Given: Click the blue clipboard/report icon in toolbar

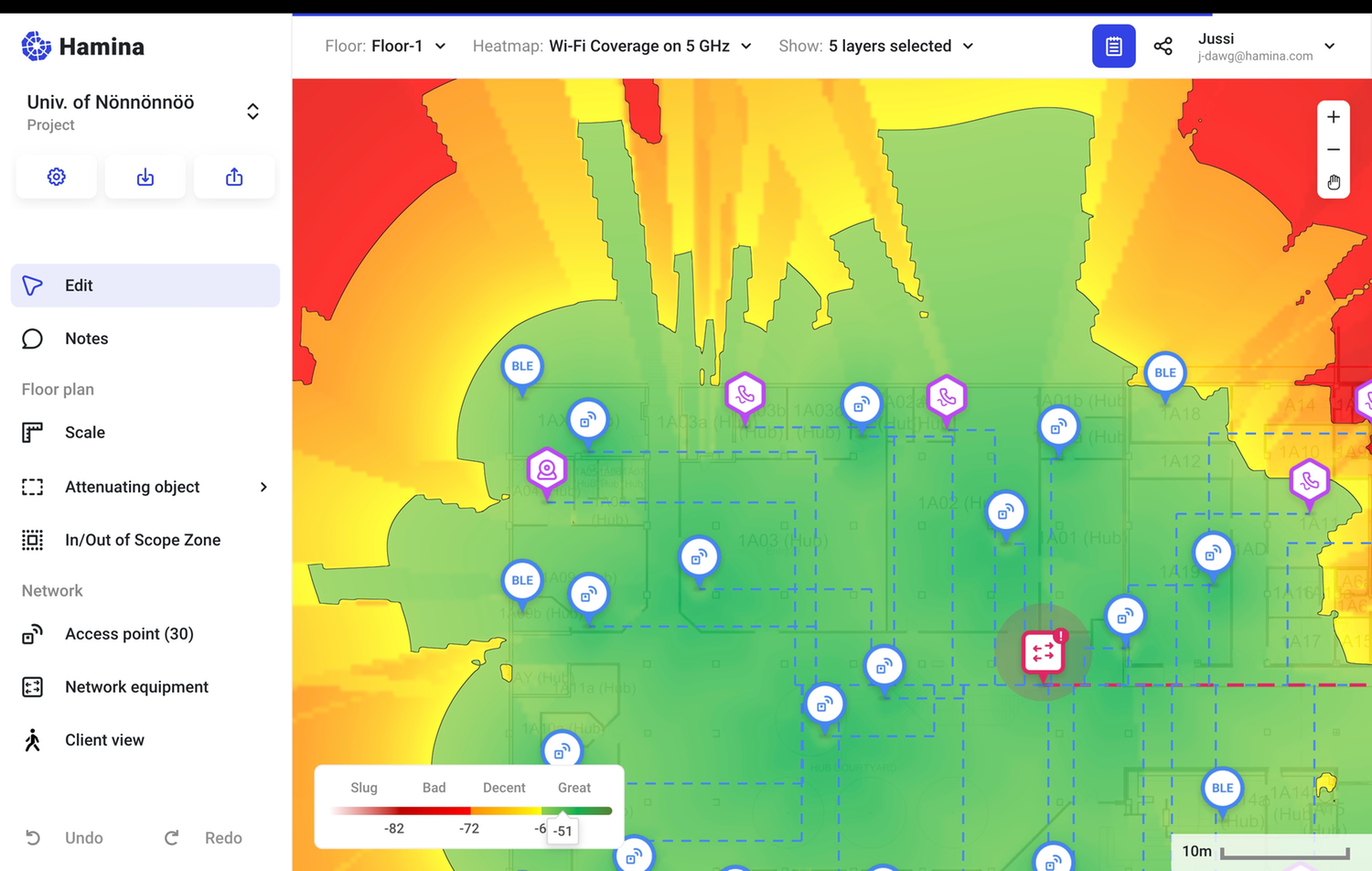Looking at the screenshot, I should (x=1113, y=45).
